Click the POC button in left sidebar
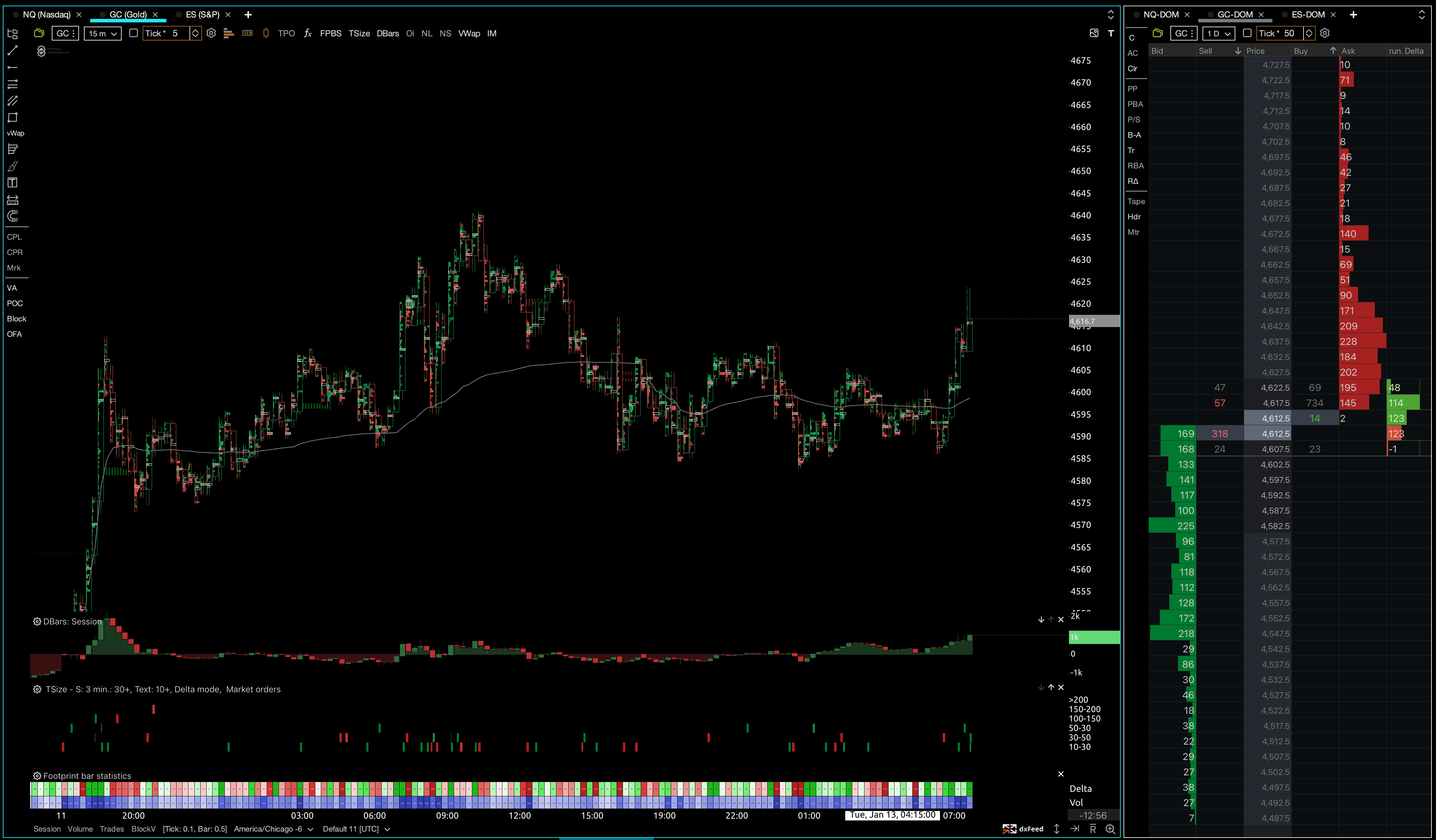The height and width of the screenshot is (840, 1436). pos(15,303)
